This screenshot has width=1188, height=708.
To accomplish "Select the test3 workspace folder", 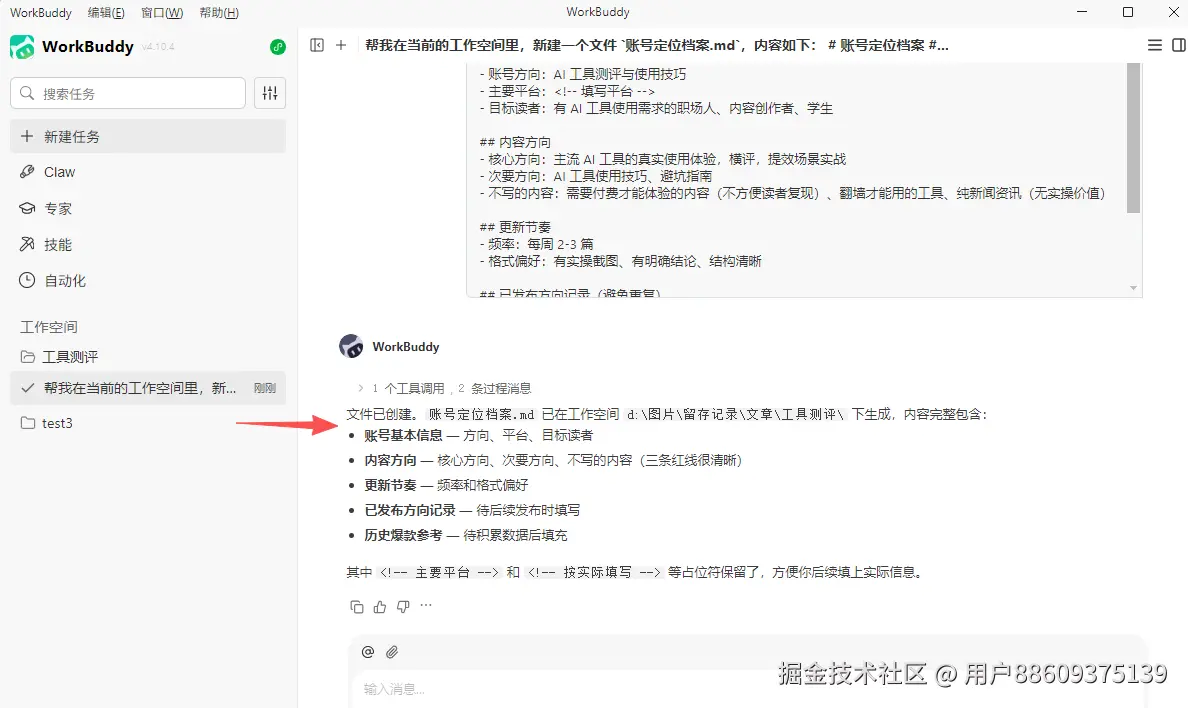I will coord(148,423).
